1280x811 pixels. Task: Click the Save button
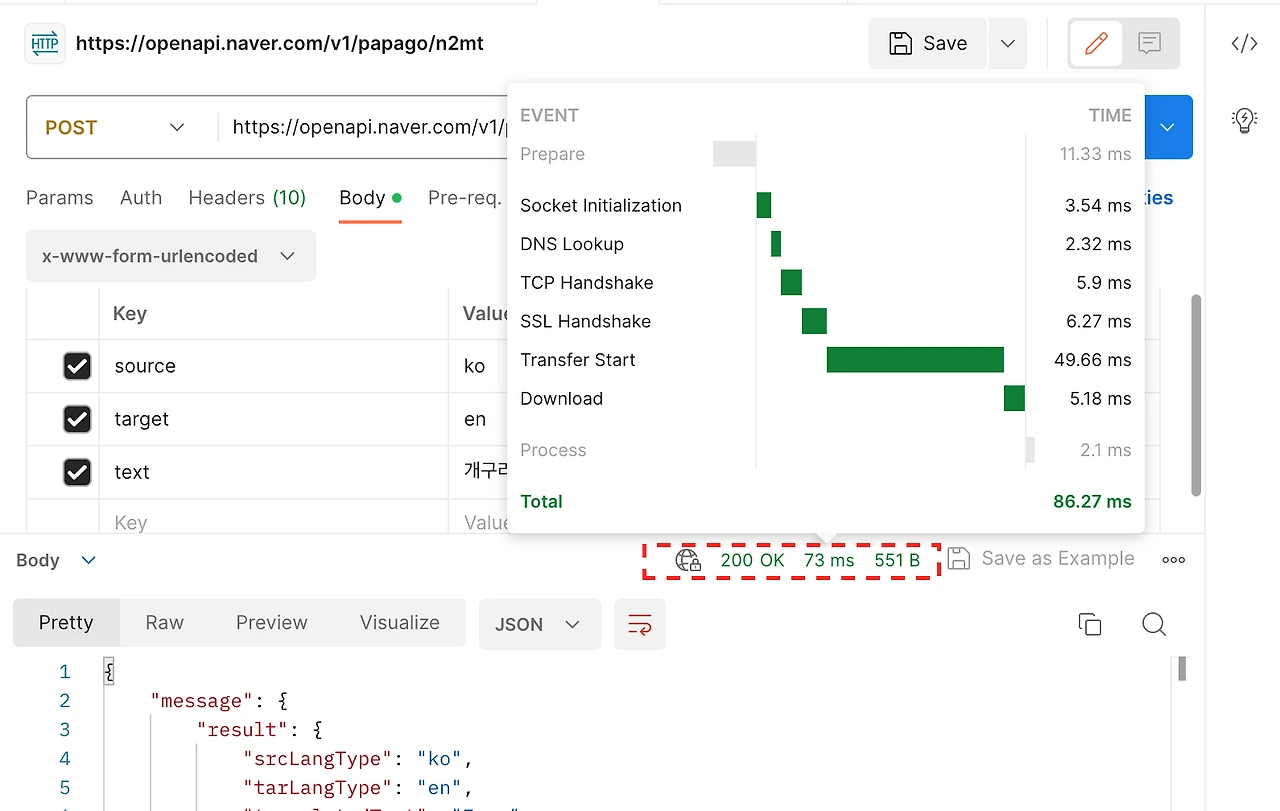coord(928,44)
